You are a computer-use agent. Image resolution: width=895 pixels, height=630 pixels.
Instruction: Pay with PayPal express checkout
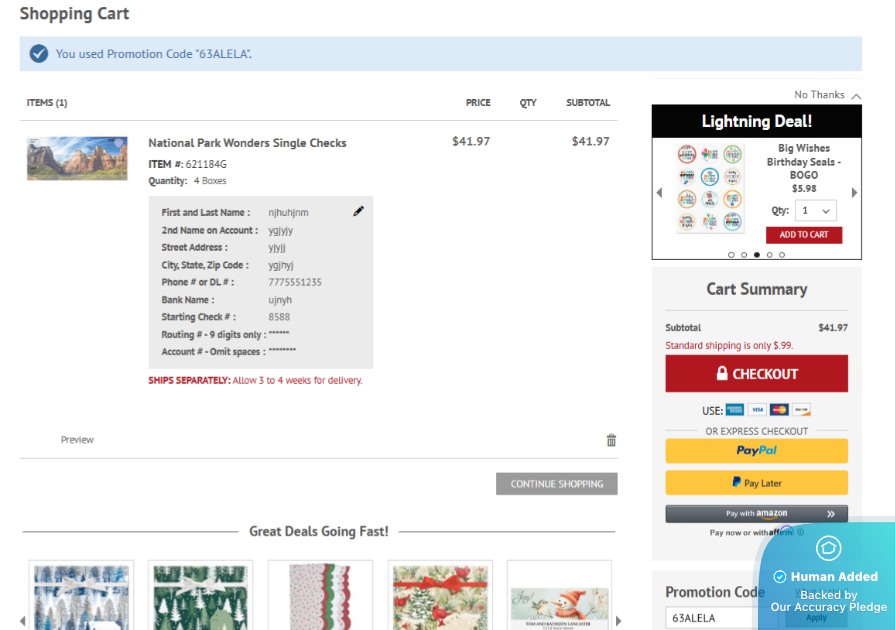click(x=756, y=451)
